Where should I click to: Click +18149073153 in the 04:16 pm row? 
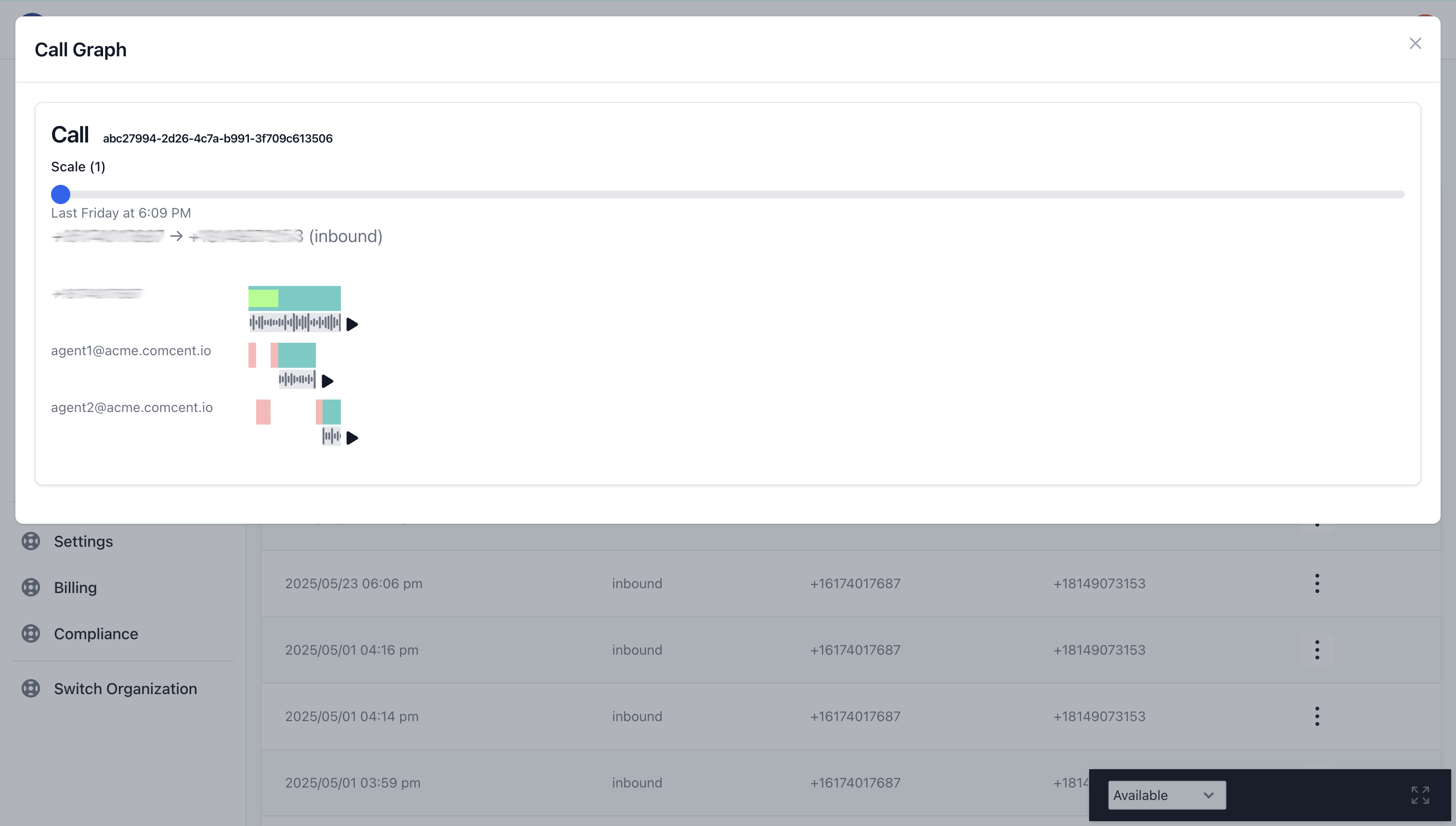(1099, 650)
